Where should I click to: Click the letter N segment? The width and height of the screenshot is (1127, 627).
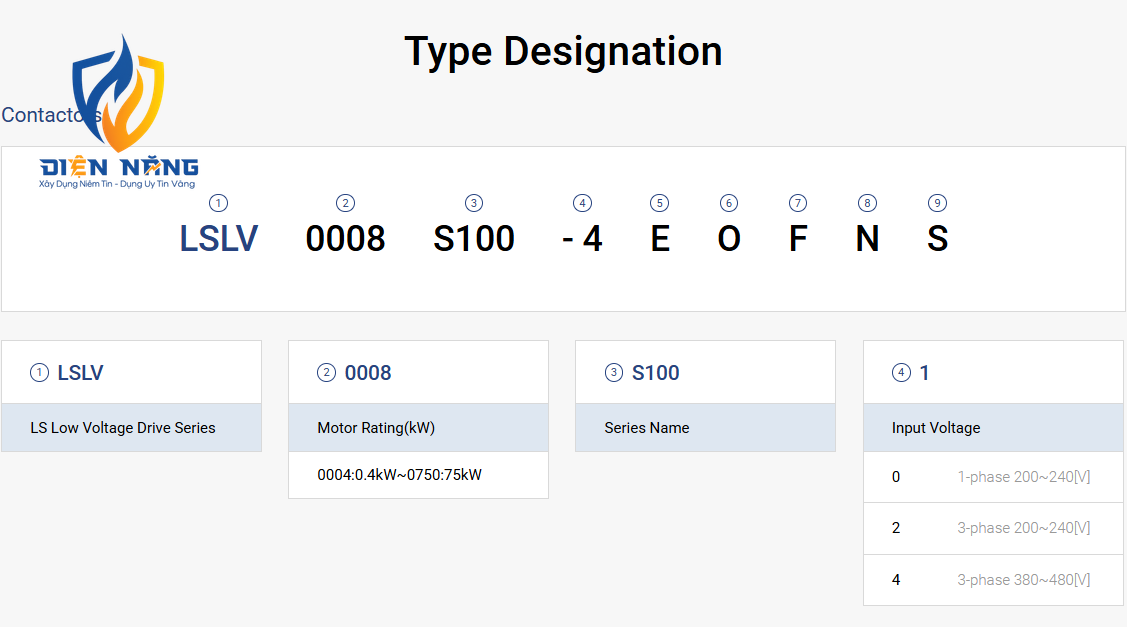click(x=868, y=239)
